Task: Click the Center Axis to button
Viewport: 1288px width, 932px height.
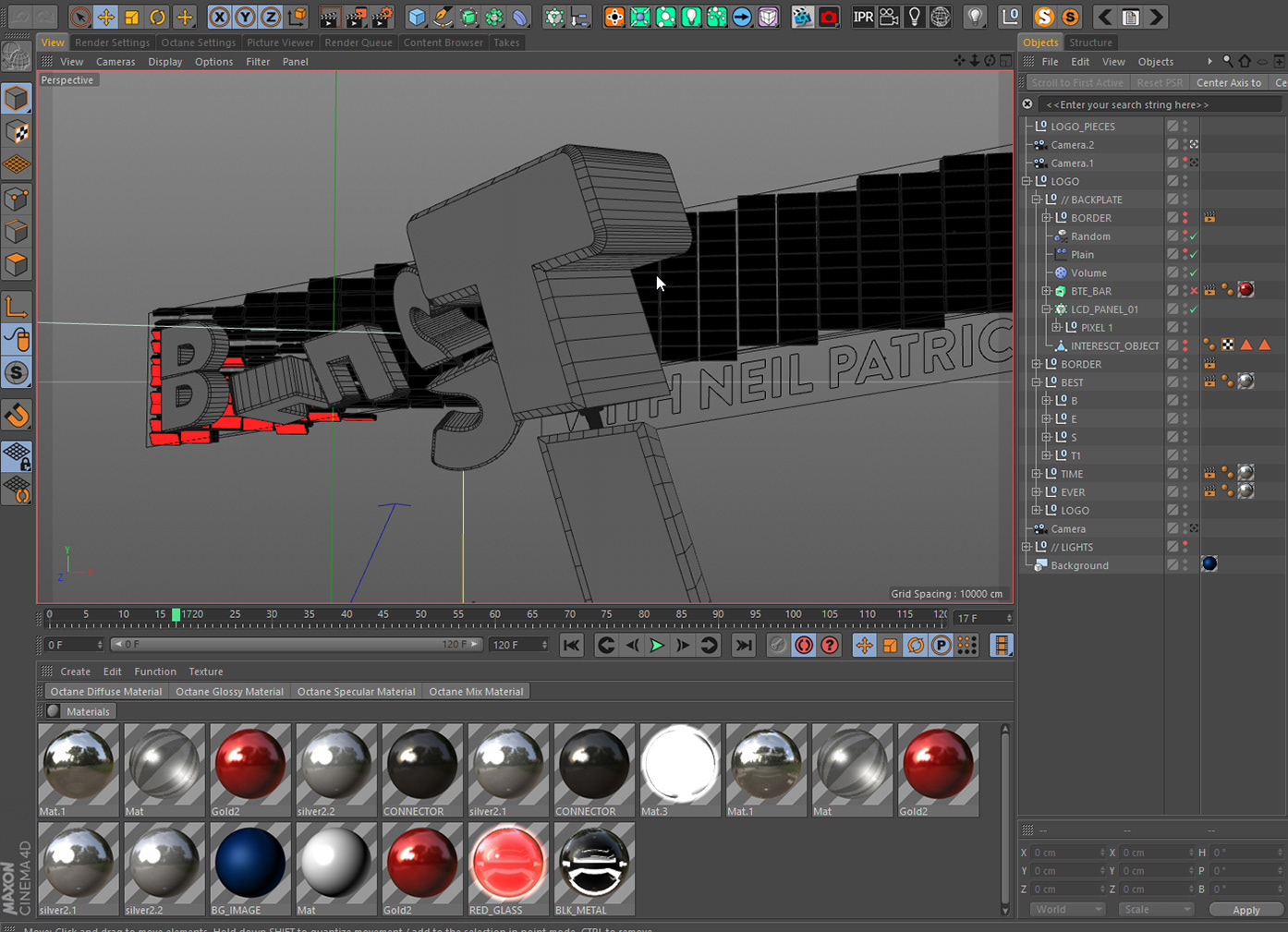Action: pos(1229,83)
